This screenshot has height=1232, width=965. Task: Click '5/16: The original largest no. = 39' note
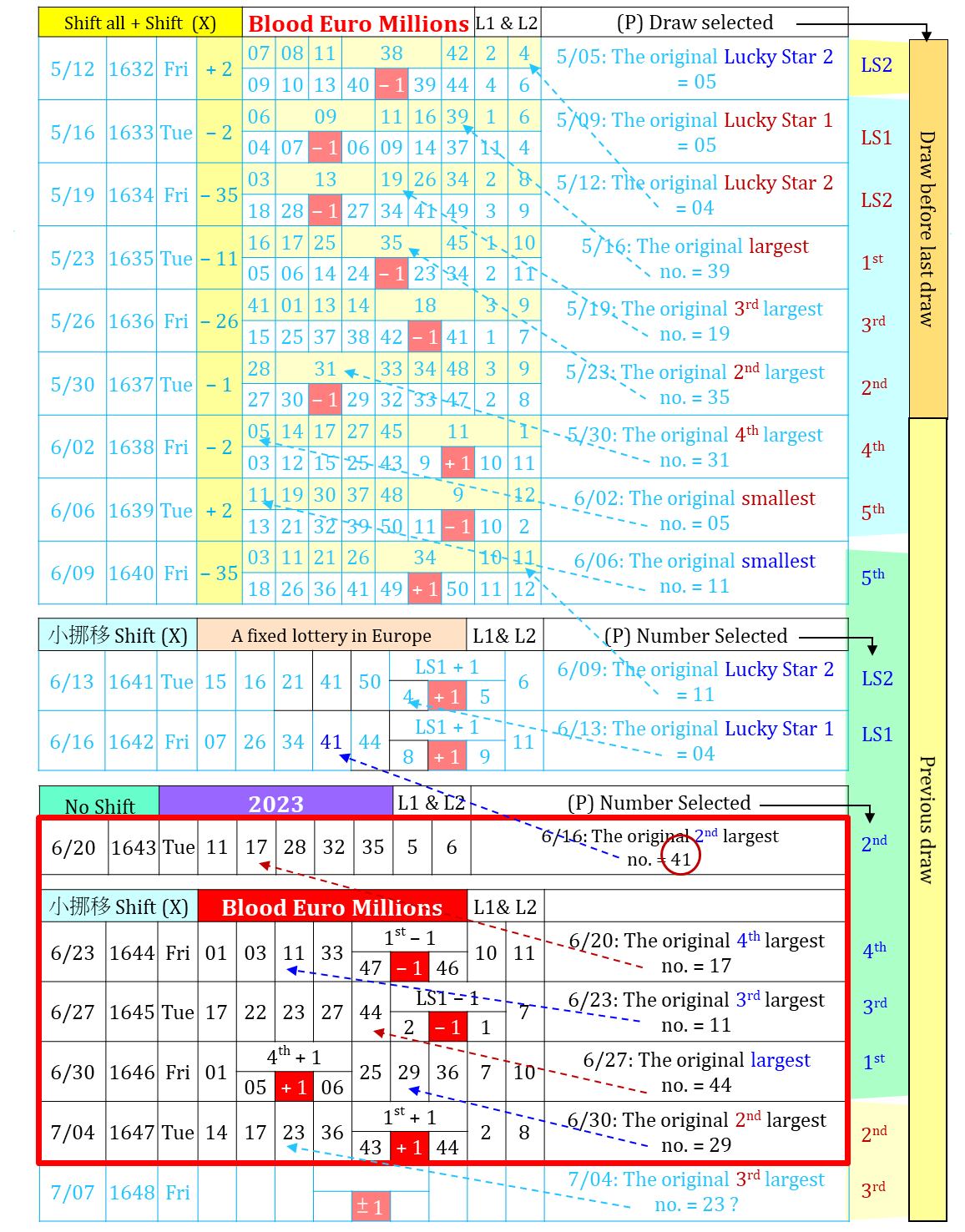(695, 259)
